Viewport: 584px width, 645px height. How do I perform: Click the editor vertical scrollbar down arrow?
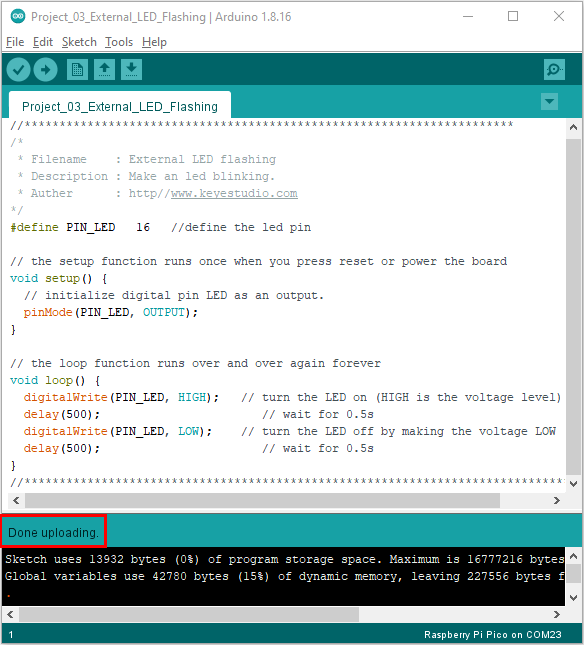[573, 484]
